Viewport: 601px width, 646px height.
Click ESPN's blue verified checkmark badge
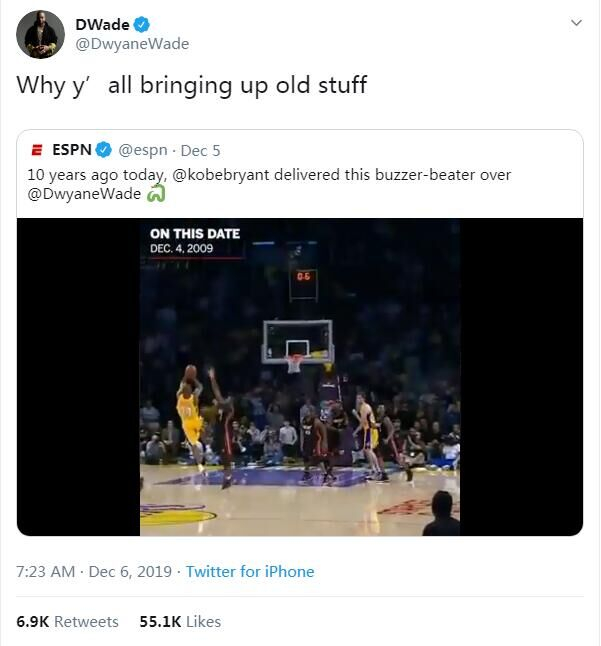(x=102, y=150)
